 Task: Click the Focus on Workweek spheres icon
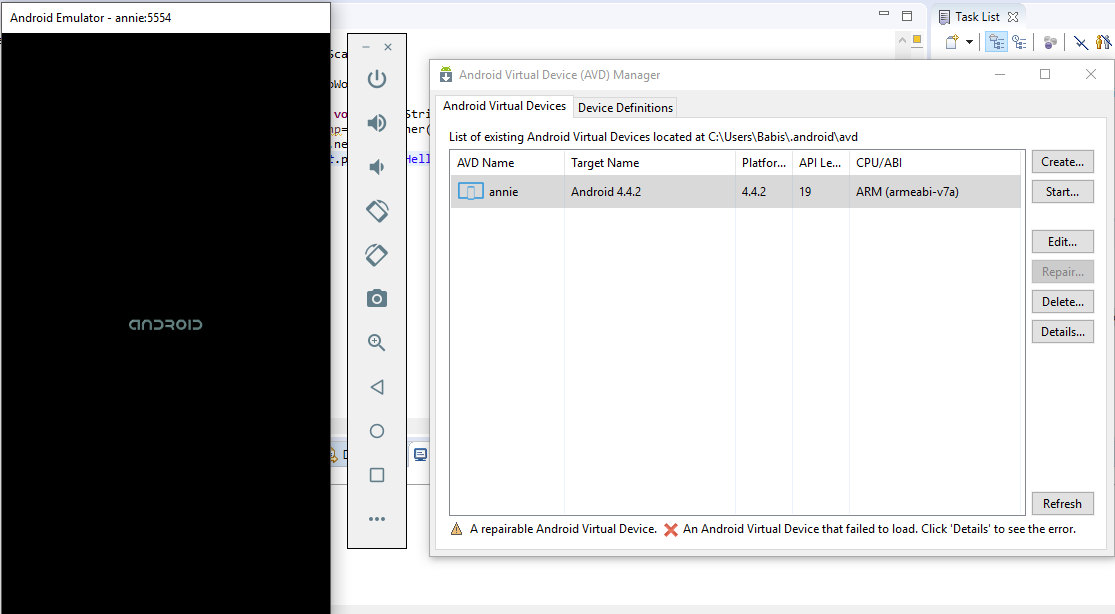tap(1050, 43)
